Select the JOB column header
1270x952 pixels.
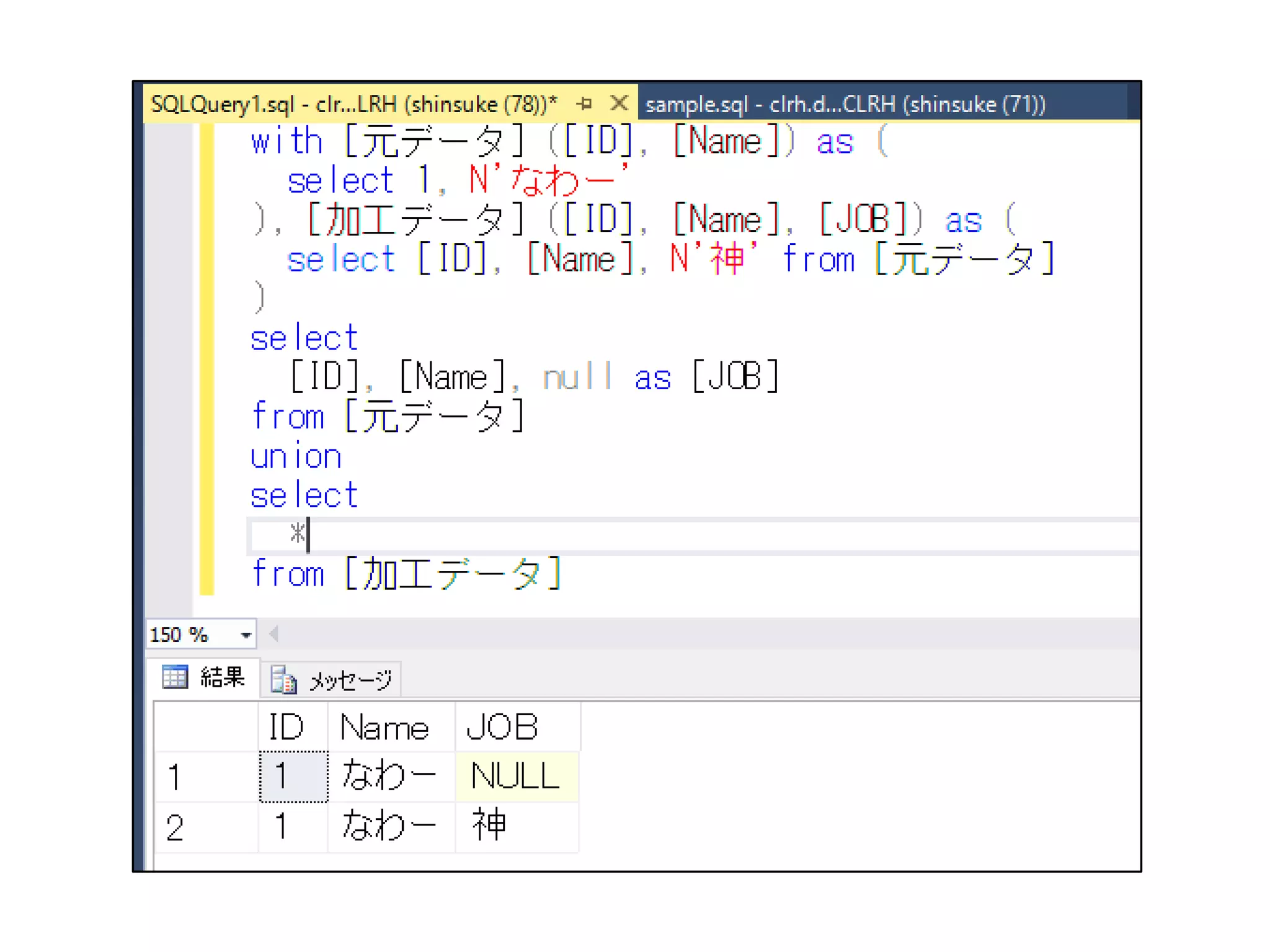502,726
